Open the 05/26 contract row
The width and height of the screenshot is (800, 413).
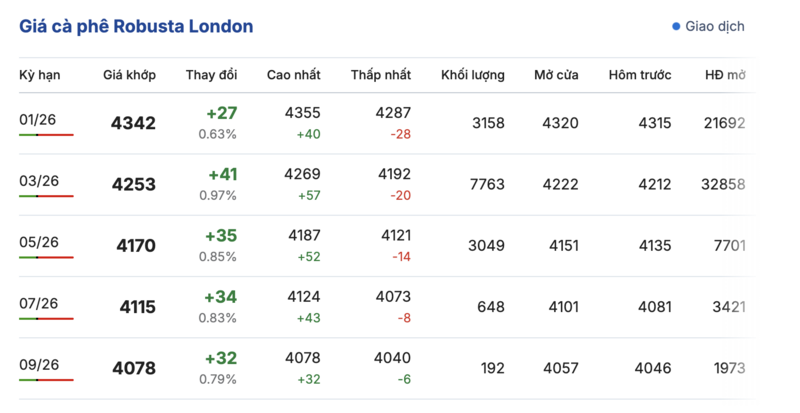[x=38, y=242]
